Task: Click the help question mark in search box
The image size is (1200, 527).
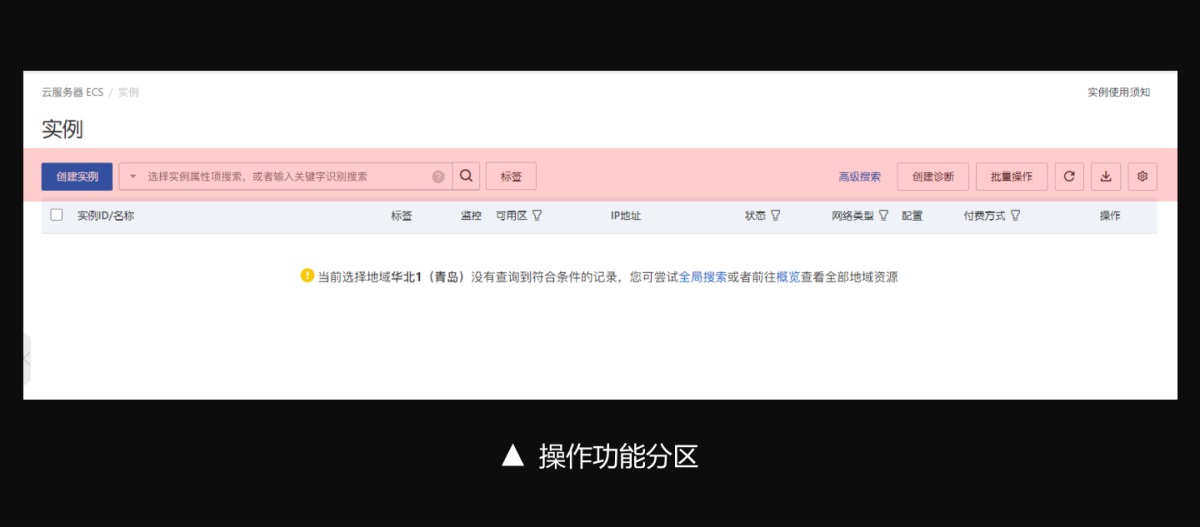Action: click(438, 177)
